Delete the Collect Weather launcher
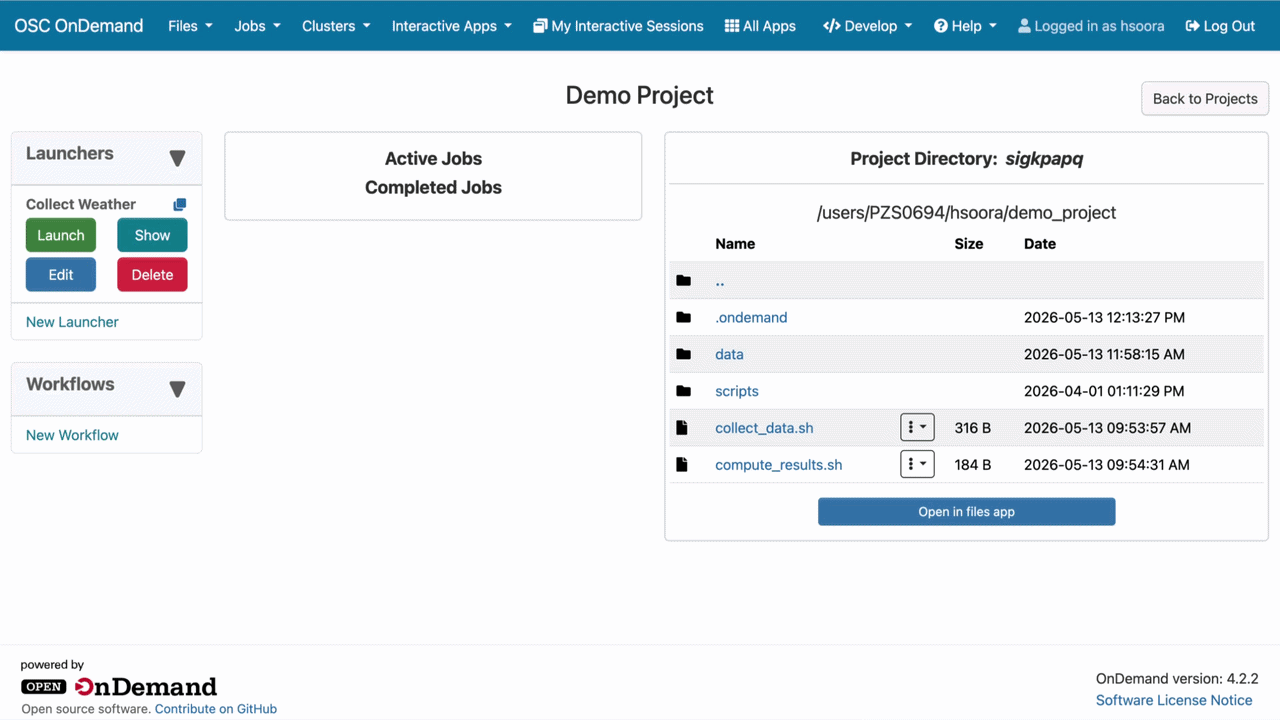 [152, 275]
